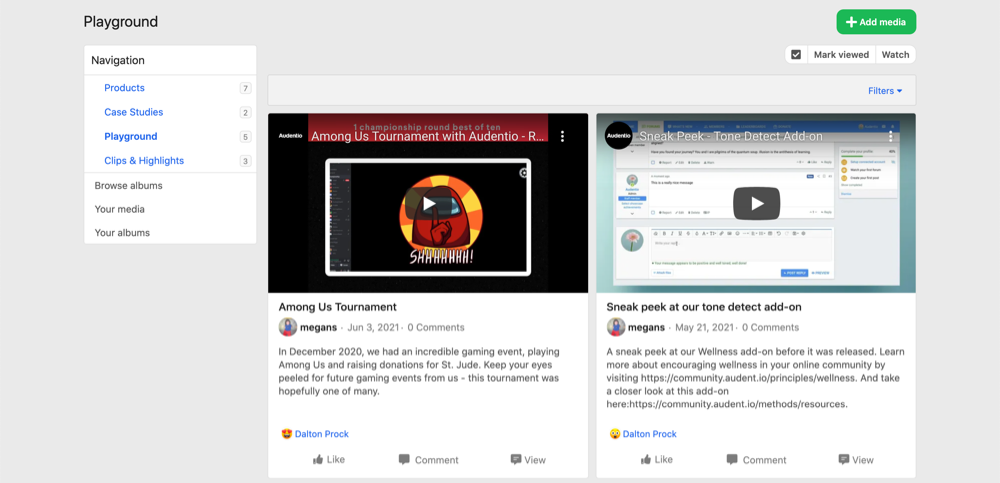The width and height of the screenshot is (1000, 483).
Task: Like the Sneak Peek tone detect post
Action: click(656, 460)
